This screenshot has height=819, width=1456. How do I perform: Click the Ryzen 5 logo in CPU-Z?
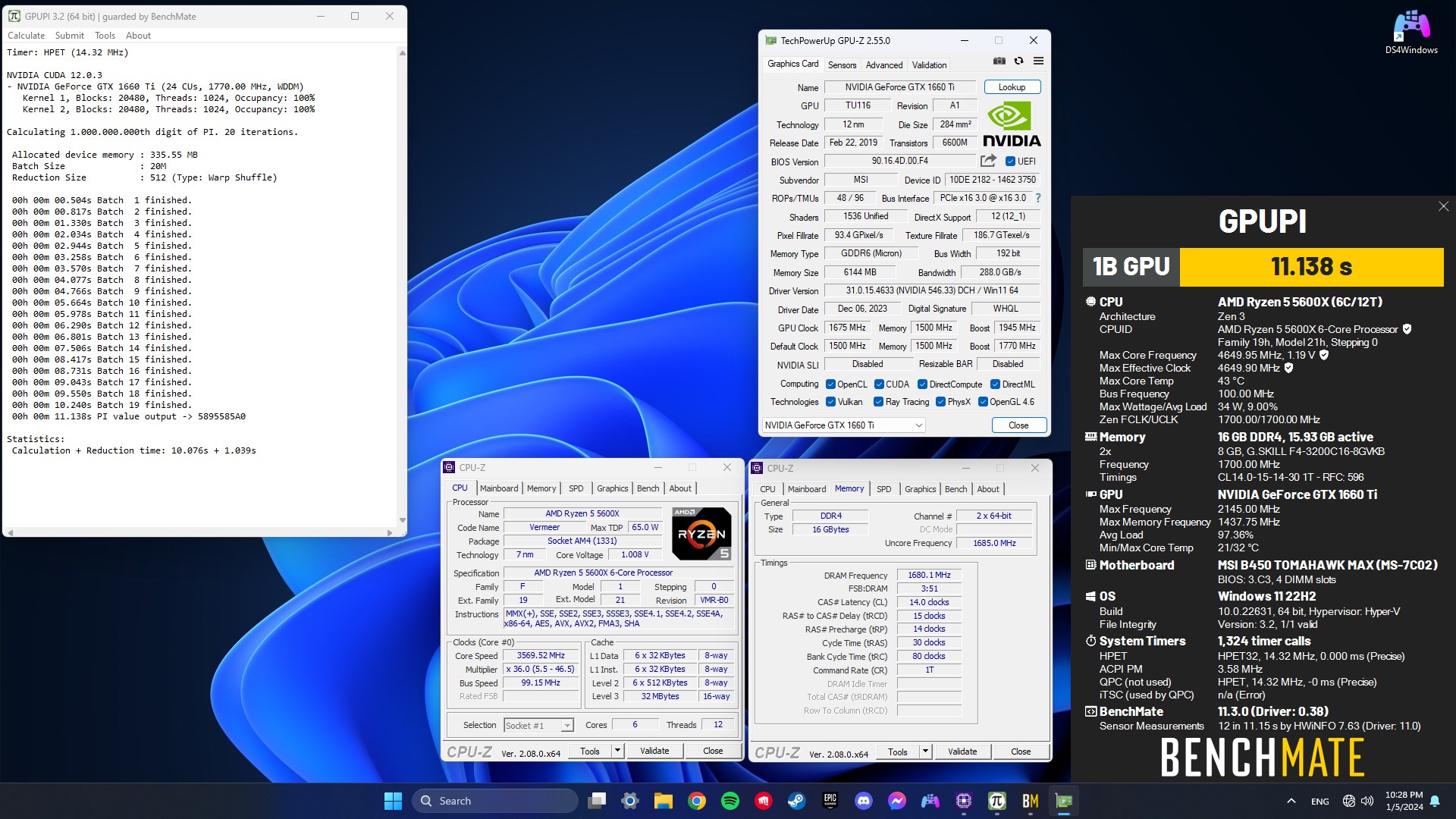[x=701, y=534]
